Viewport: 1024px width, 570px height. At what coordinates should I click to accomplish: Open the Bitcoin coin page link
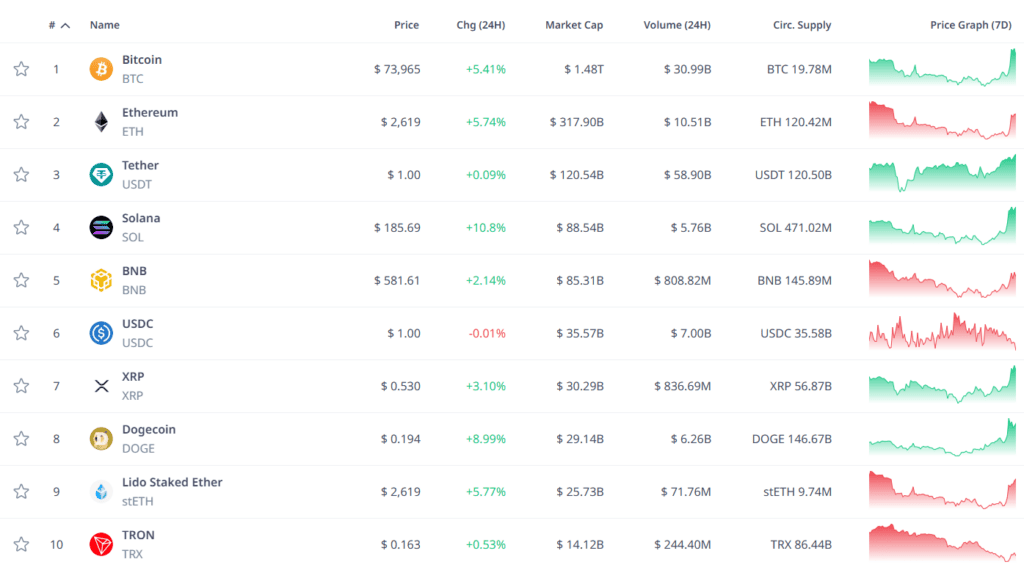click(x=142, y=60)
